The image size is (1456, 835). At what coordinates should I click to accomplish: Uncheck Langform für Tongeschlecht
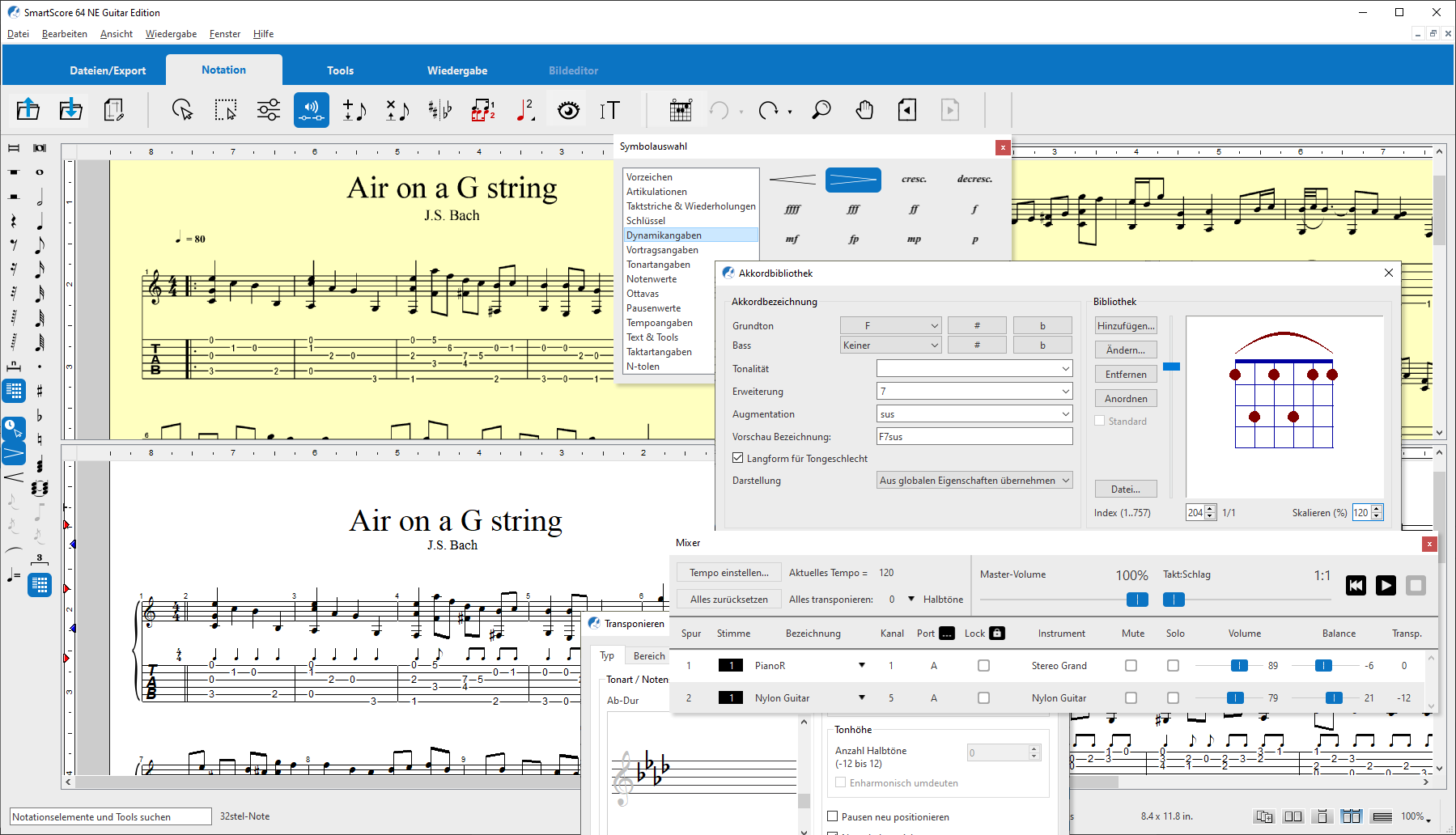738,458
